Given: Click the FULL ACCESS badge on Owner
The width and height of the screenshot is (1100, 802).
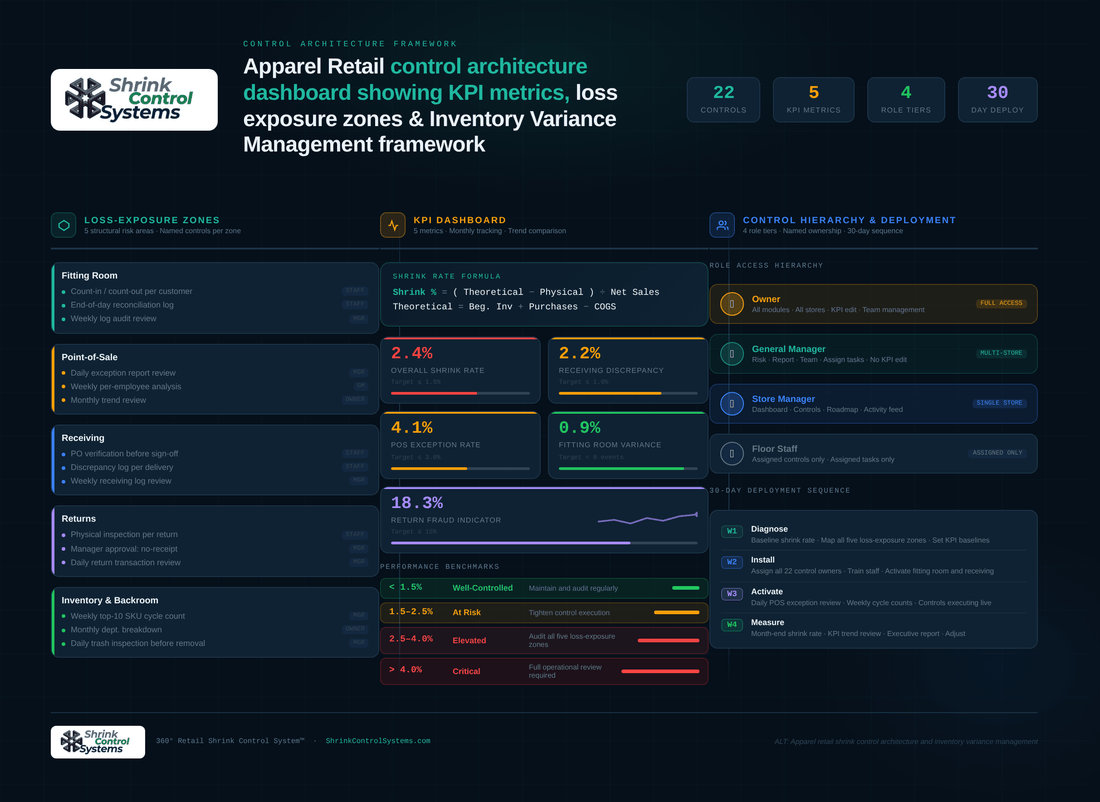Looking at the screenshot, I should tap(1001, 303).
